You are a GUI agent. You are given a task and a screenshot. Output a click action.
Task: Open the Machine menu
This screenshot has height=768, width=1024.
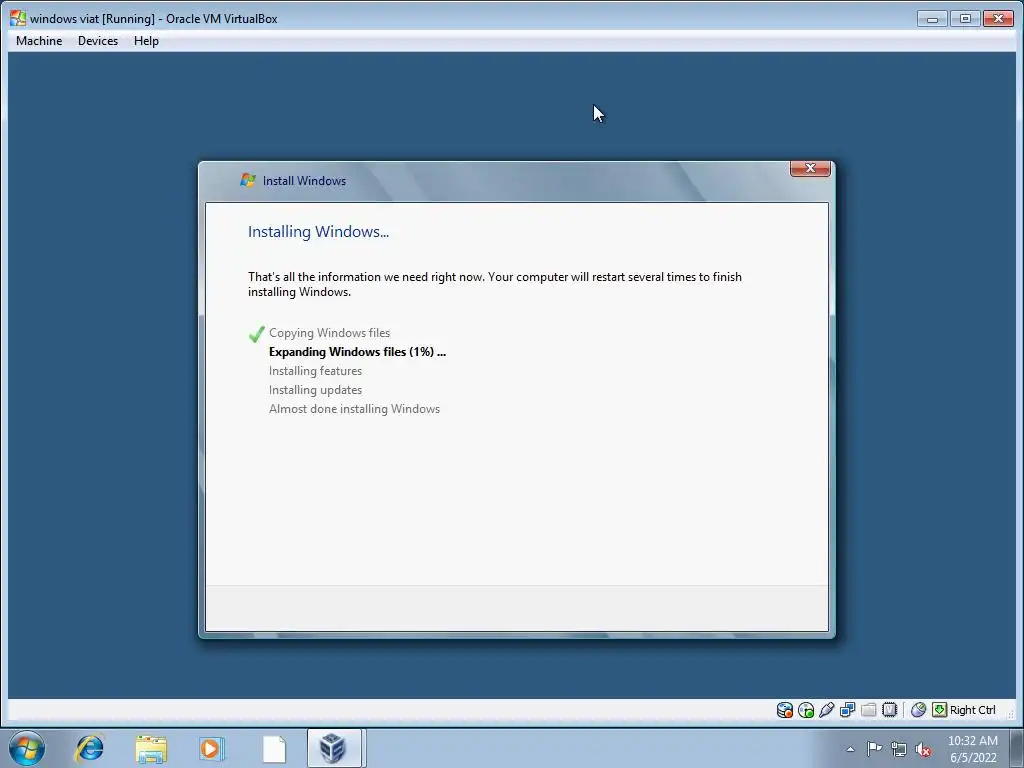click(x=39, y=40)
